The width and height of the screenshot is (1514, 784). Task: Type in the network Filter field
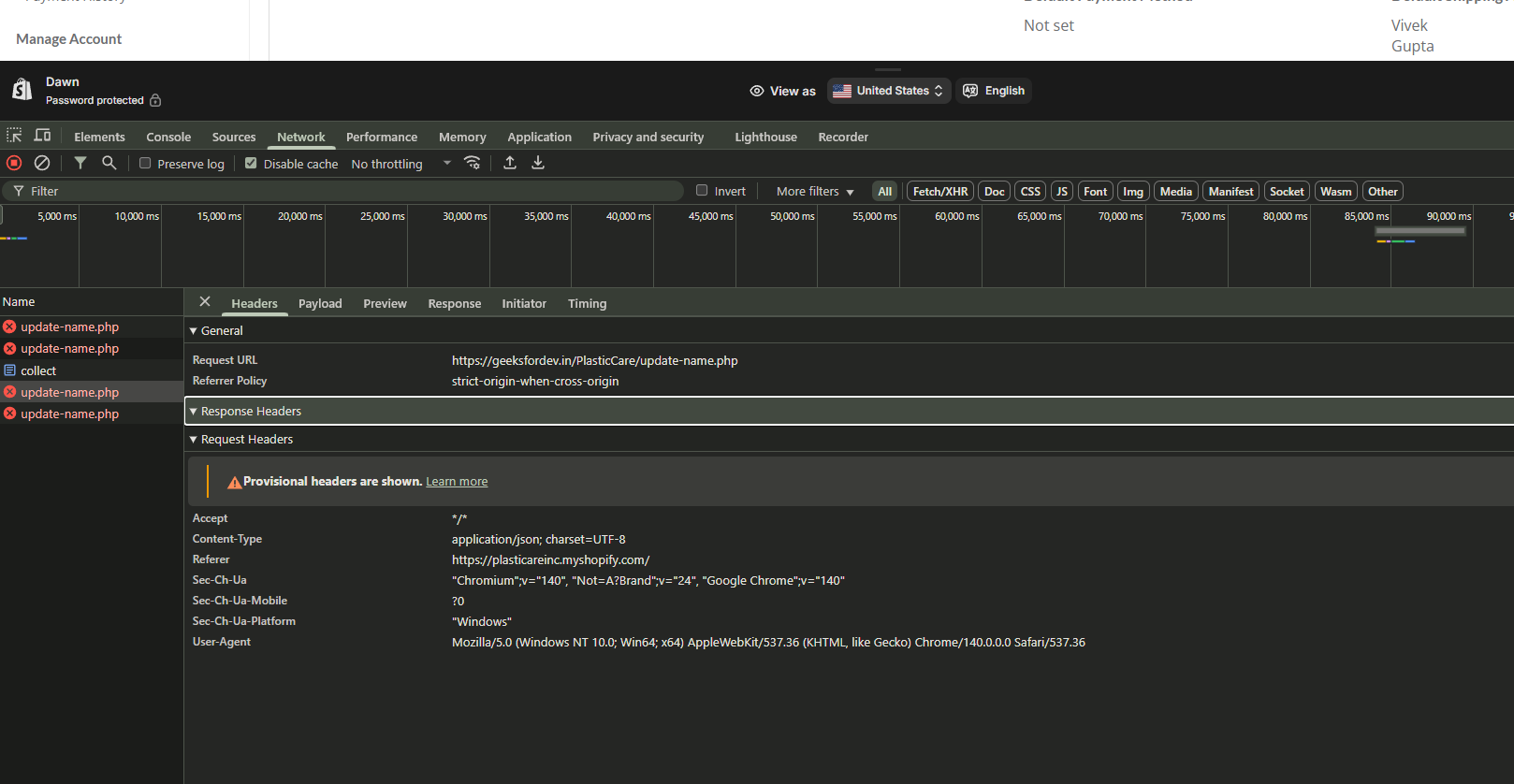(356, 191)
